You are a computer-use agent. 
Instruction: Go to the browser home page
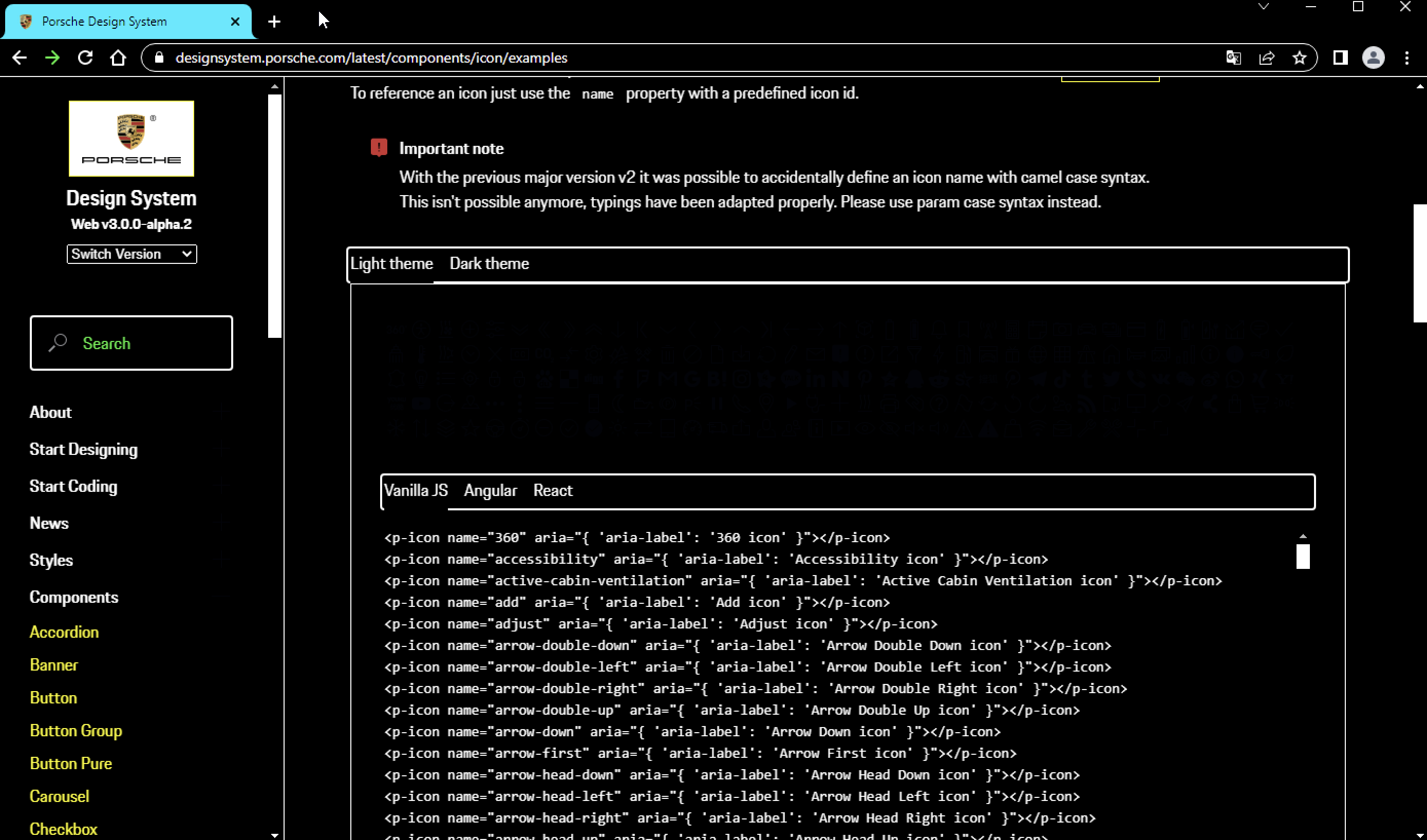click(x=118, y=58)
